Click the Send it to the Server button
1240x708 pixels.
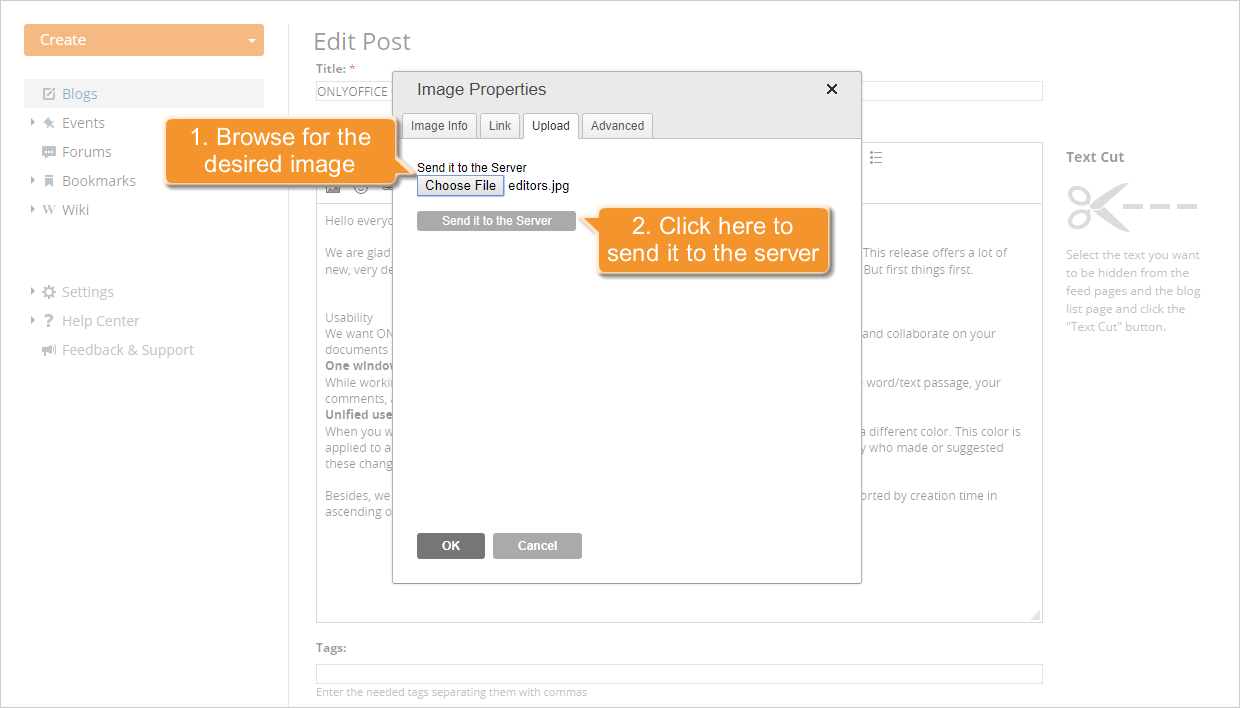point(496,220)
